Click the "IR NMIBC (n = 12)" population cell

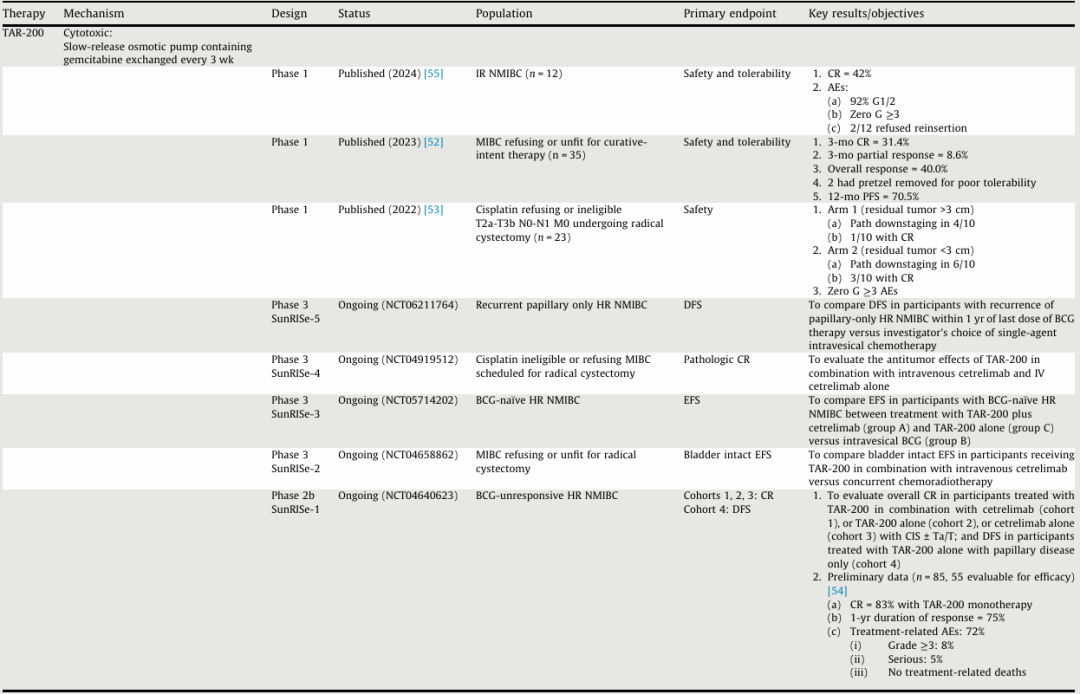[519, 74]
